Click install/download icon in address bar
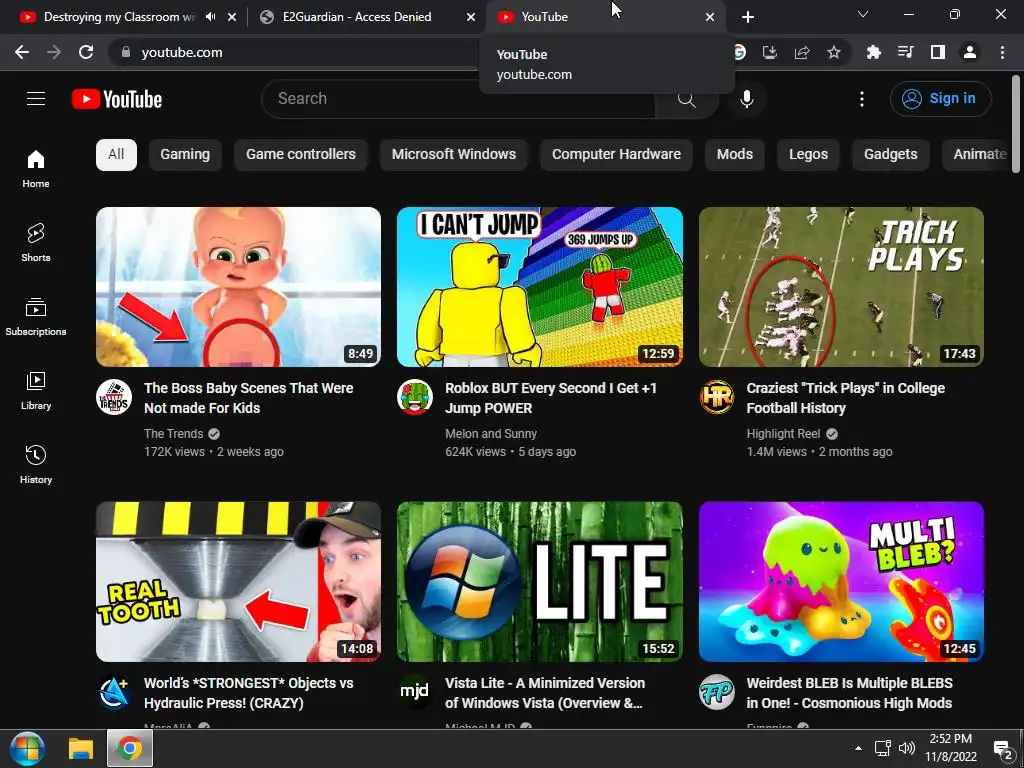The width and height of the screenshot is (1024, 768). [770, 52]
